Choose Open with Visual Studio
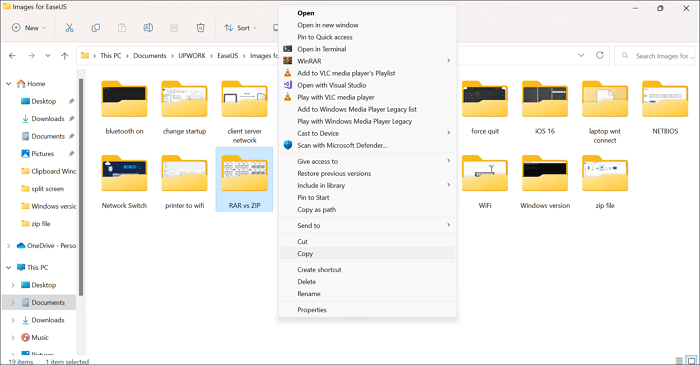This screenshot has height=365, width=700. tap(367, 85)
